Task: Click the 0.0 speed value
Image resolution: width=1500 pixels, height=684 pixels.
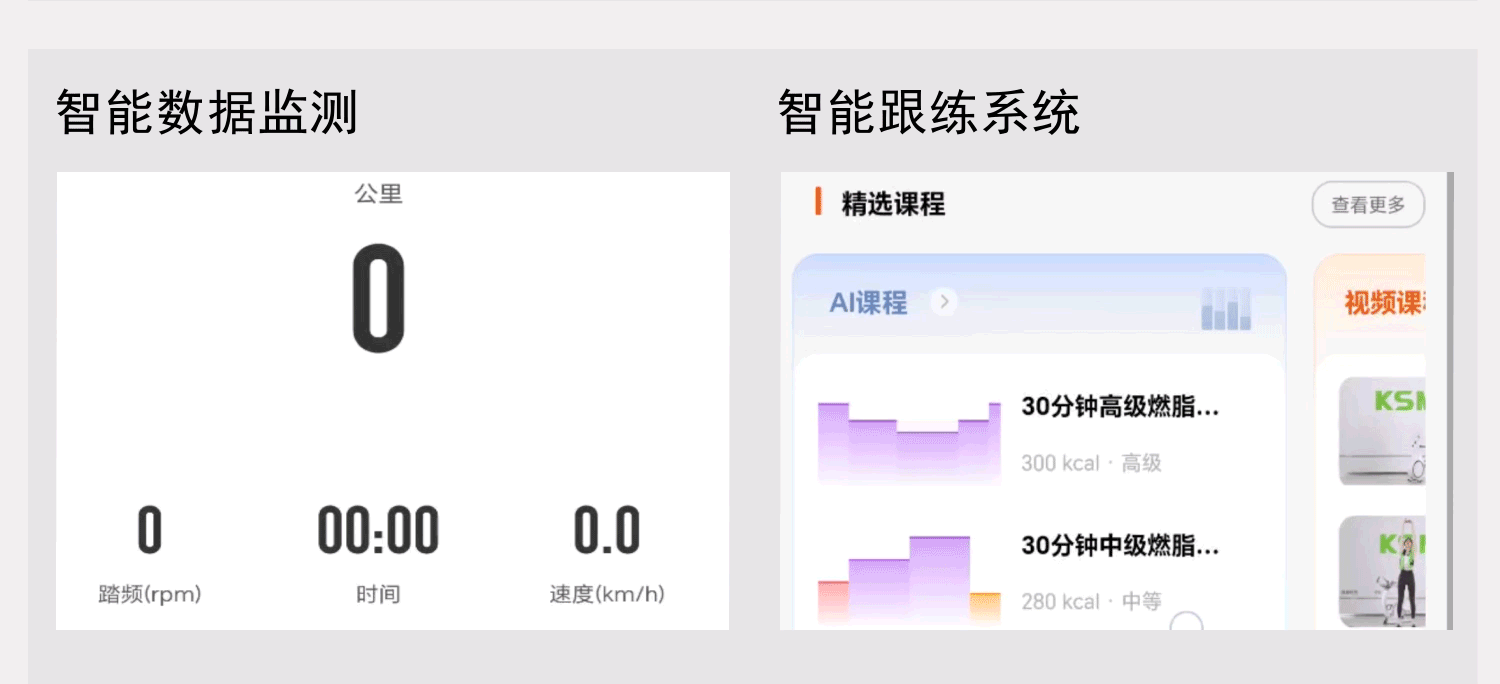Action: [x=606, y=531]
